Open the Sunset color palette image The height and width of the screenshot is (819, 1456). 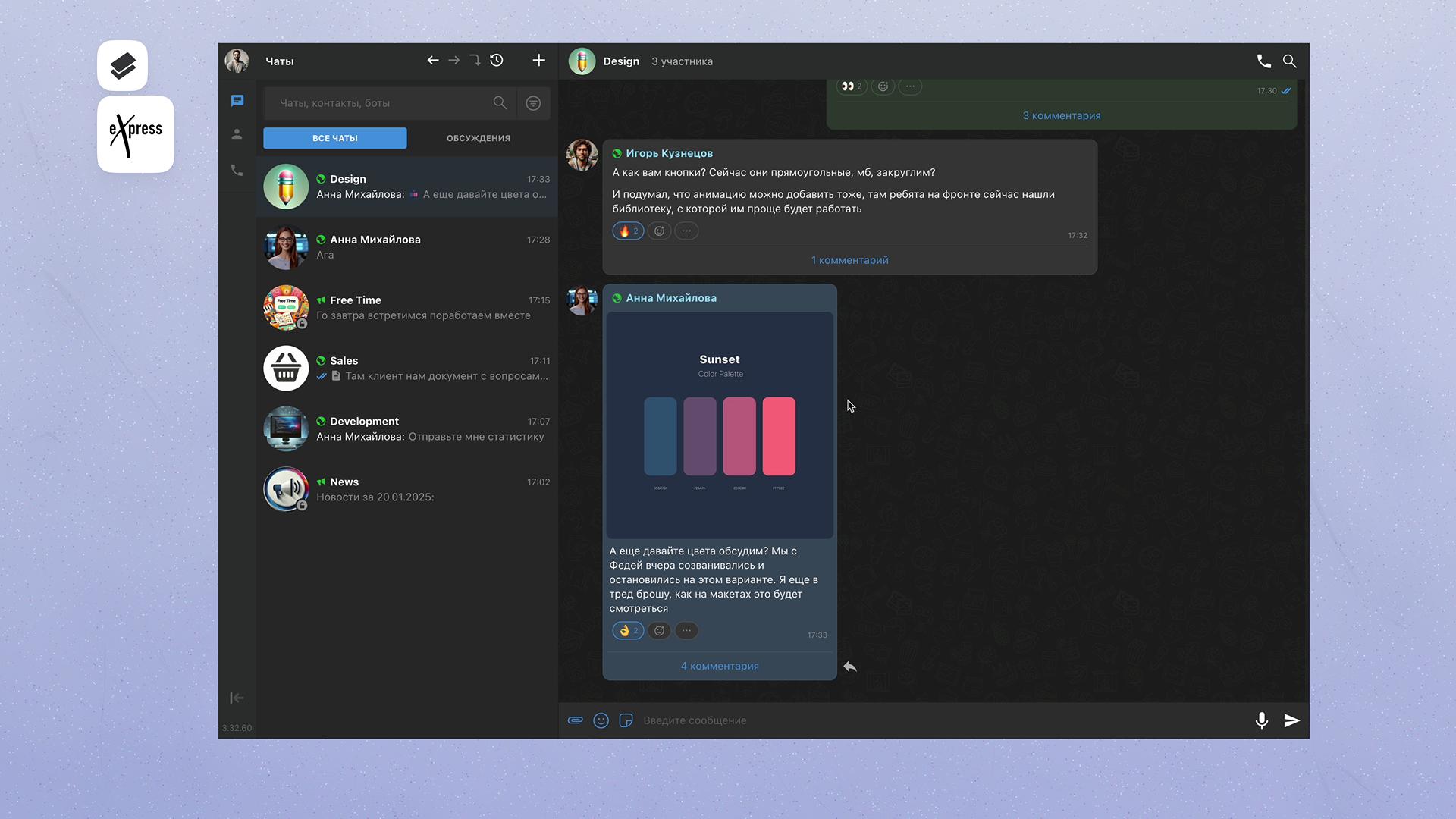(x=719, y=425)
